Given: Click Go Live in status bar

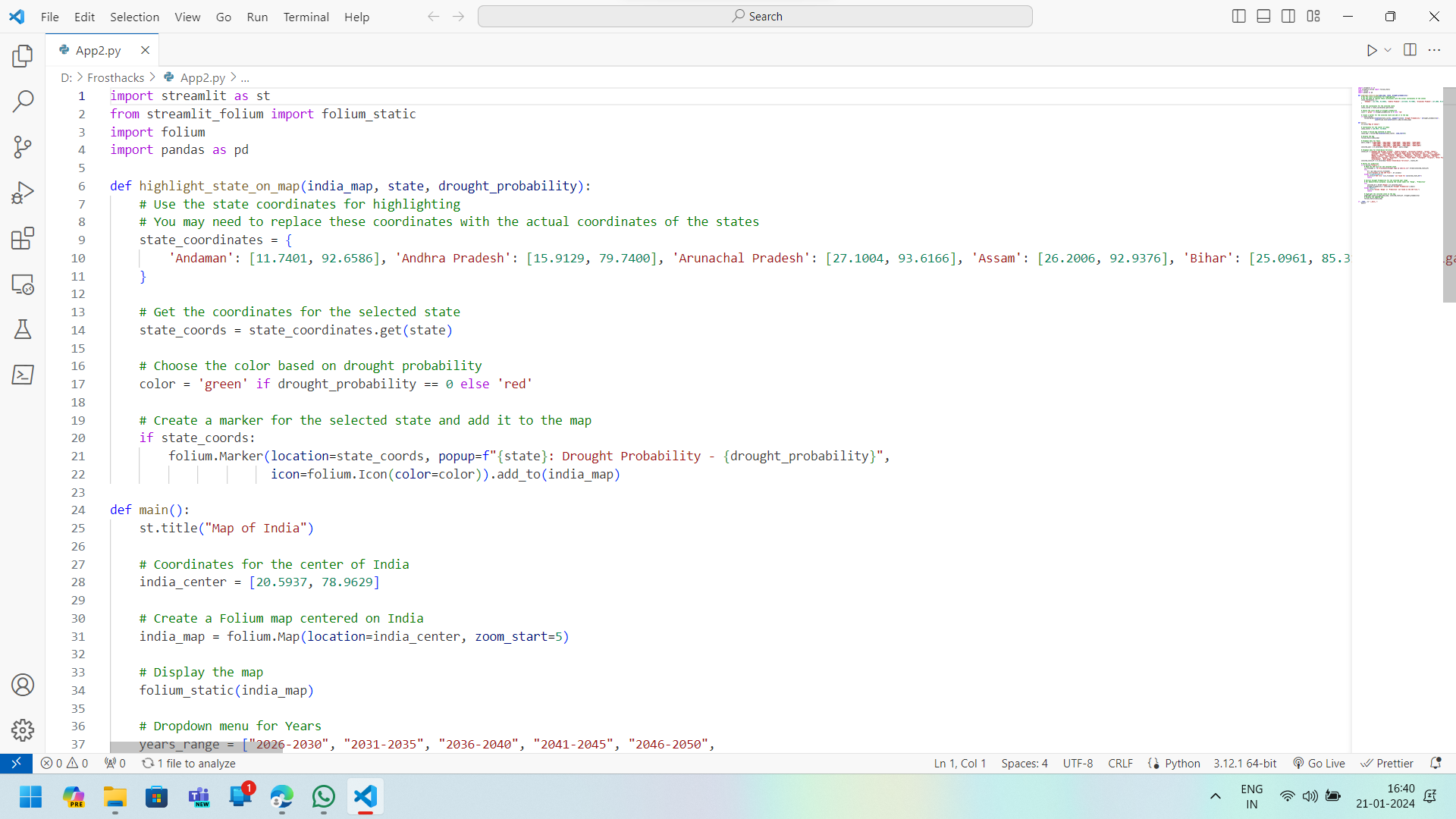Looking at the screenshot, I should click(x=1319, y=764).
